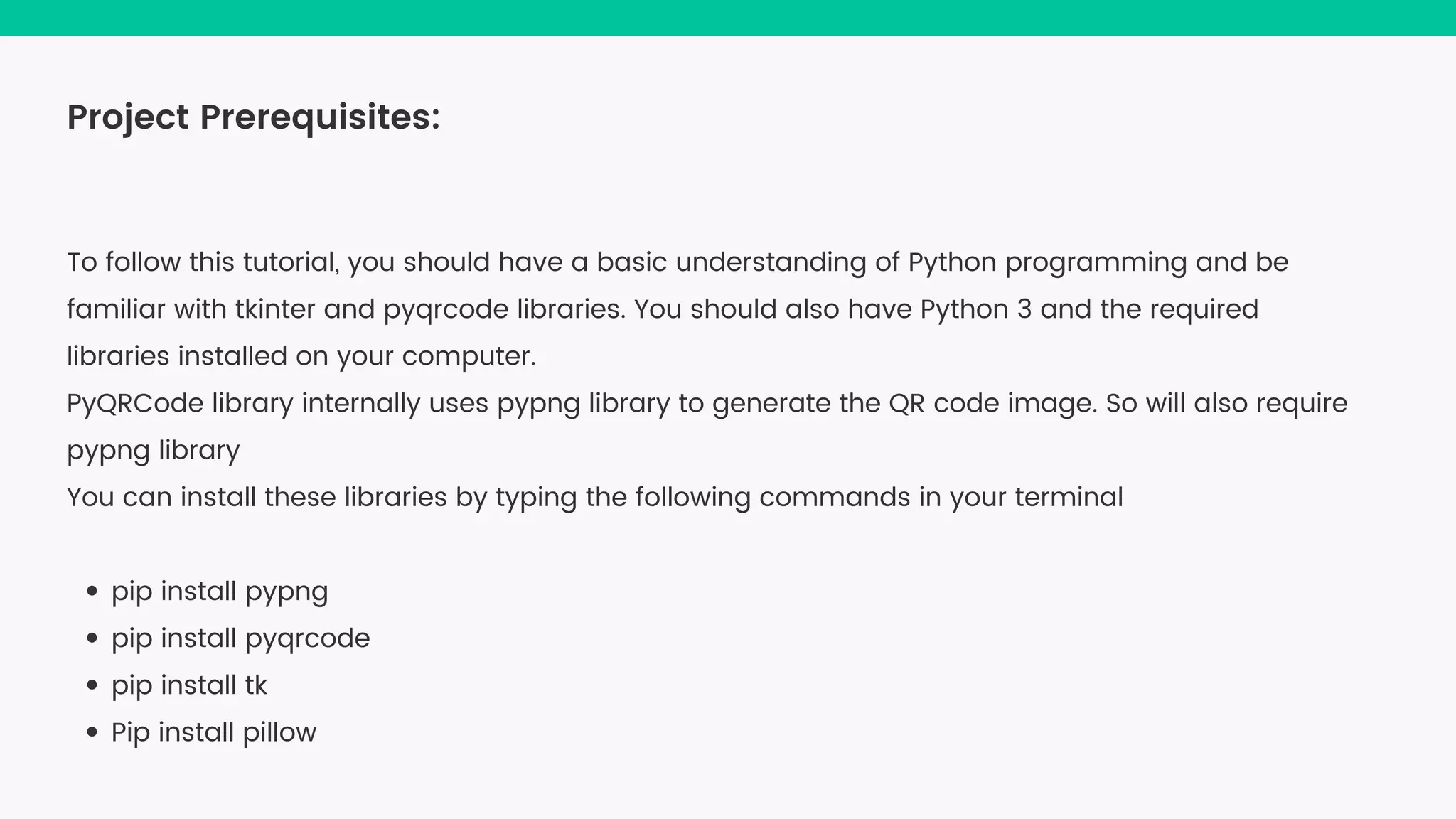Click the green banner across the top
The width and height of the screenshot is (1456, 819).
728,18
